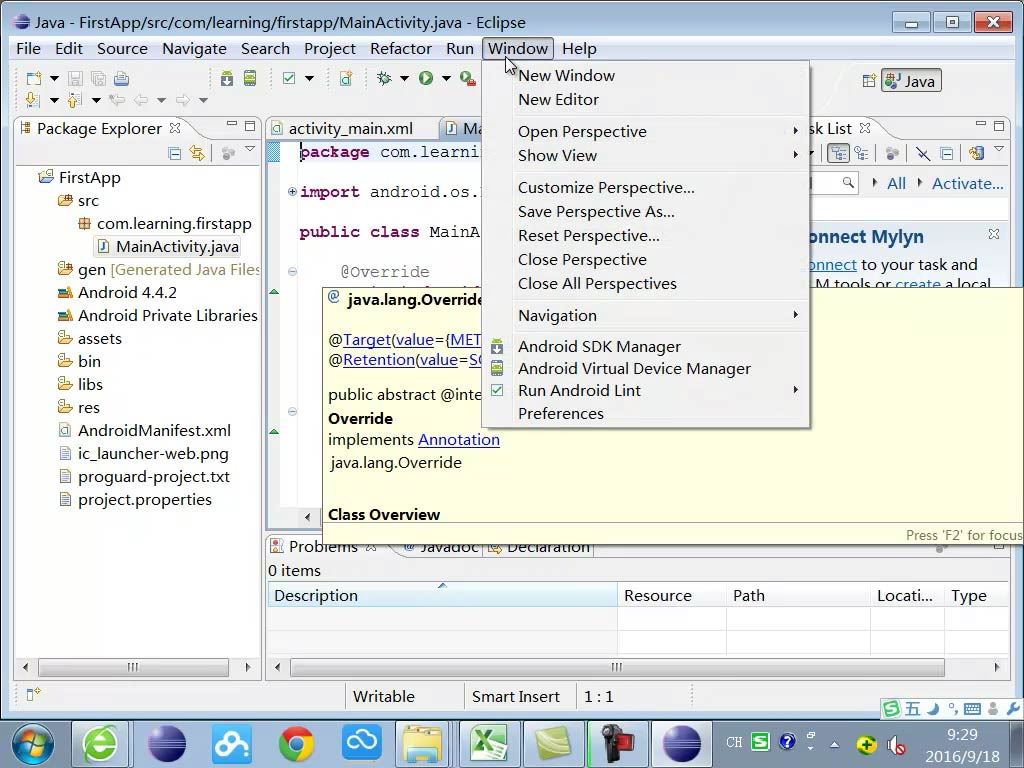
Task: Click the Synchronize Changed icon in Task List
Action: (x=976, y=153)
